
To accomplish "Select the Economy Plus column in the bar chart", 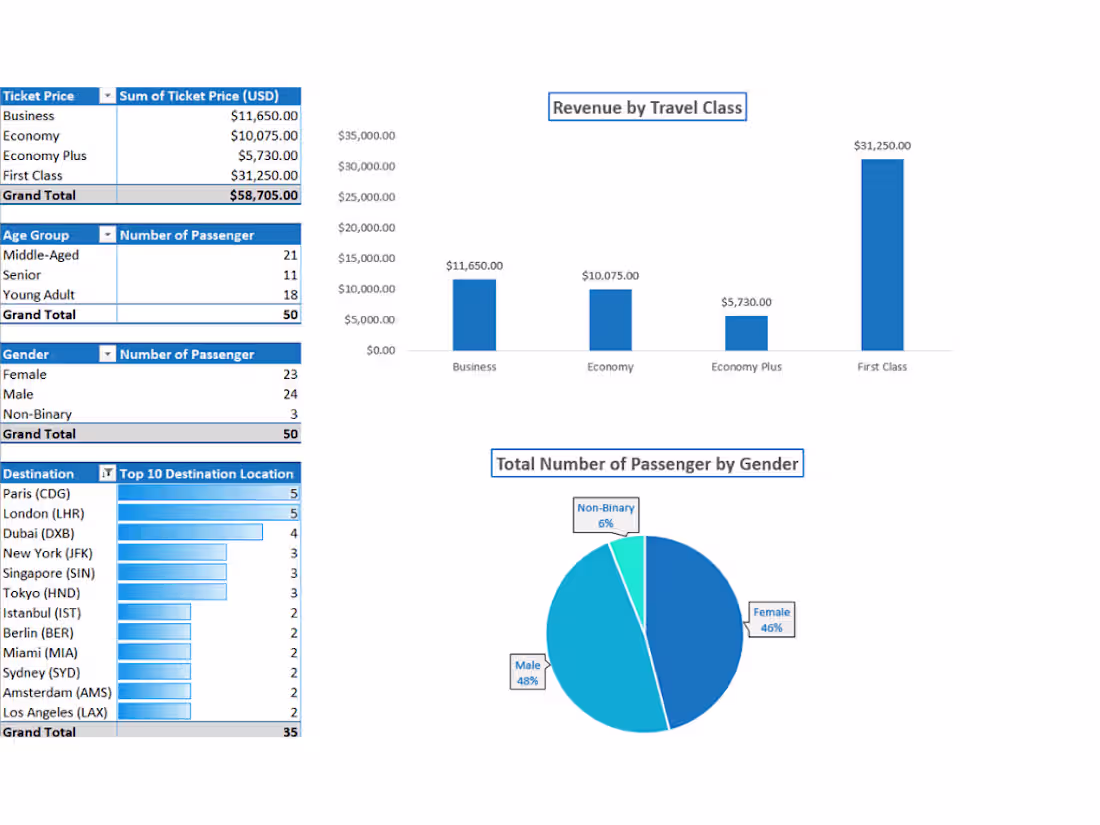I will pyautogui.click(x=746, y=330).
